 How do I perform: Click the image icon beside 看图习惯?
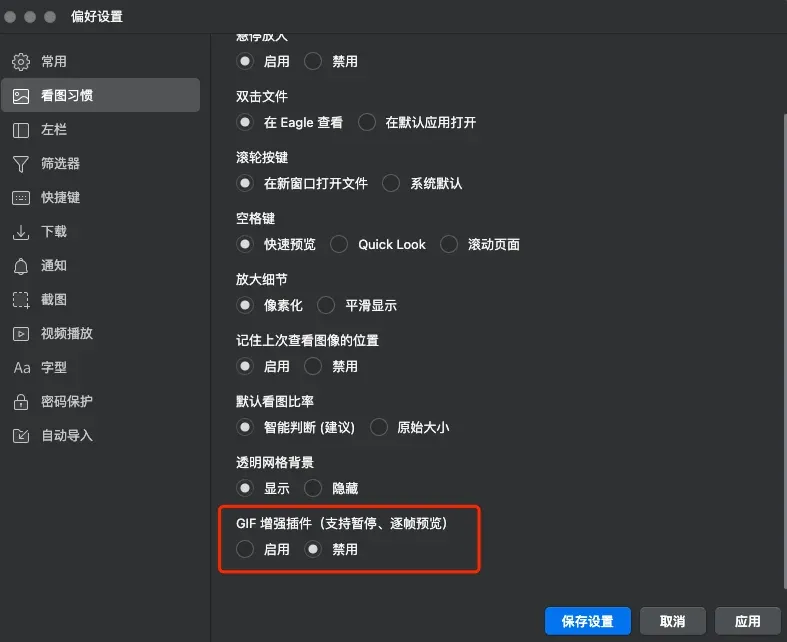[21, 96]
